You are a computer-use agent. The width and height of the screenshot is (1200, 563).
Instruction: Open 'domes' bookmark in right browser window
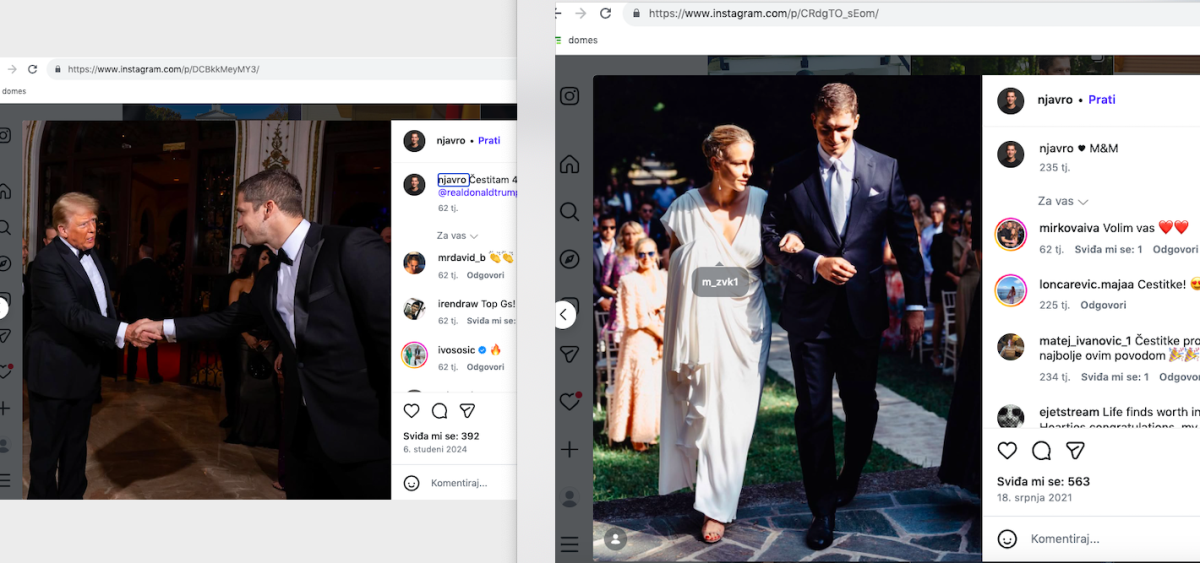tap(582, 40)
